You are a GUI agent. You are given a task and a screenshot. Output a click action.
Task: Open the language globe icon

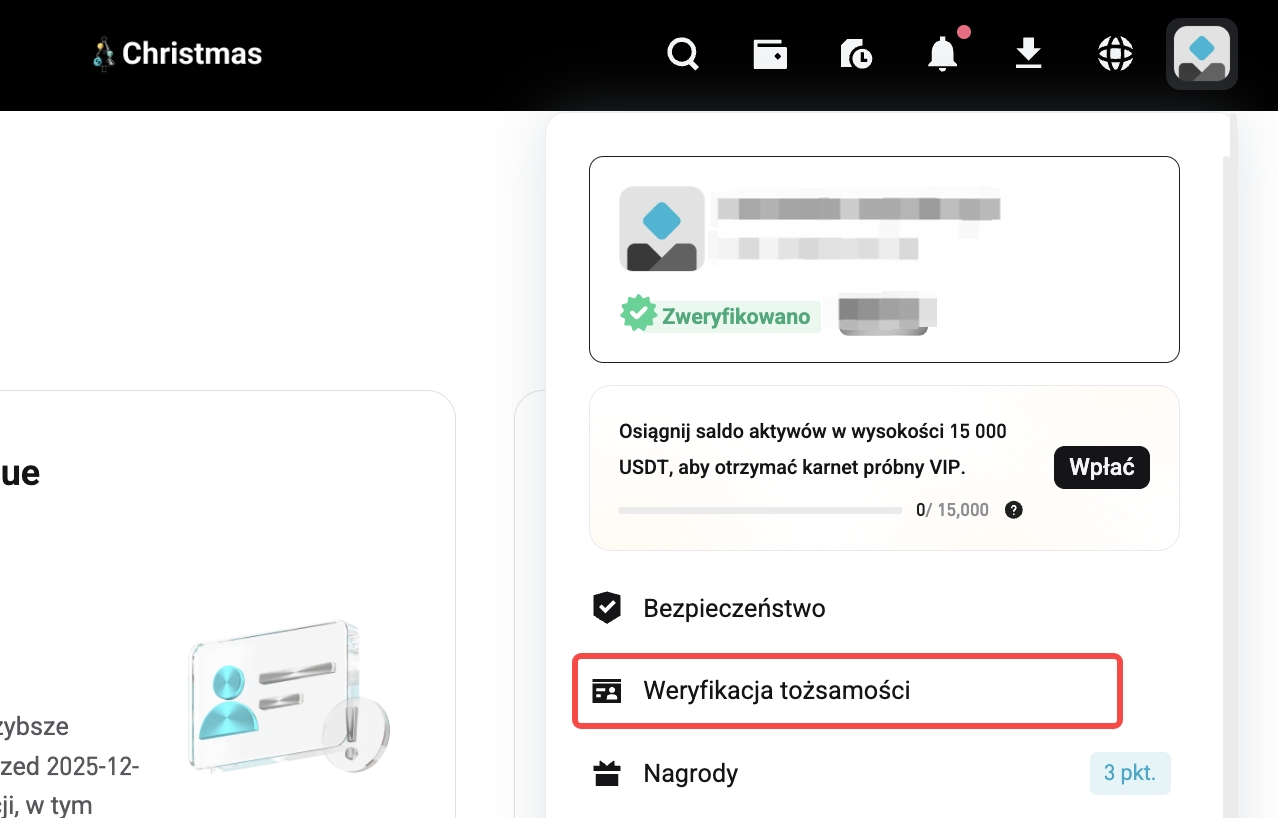click(x=1114, y=54)
